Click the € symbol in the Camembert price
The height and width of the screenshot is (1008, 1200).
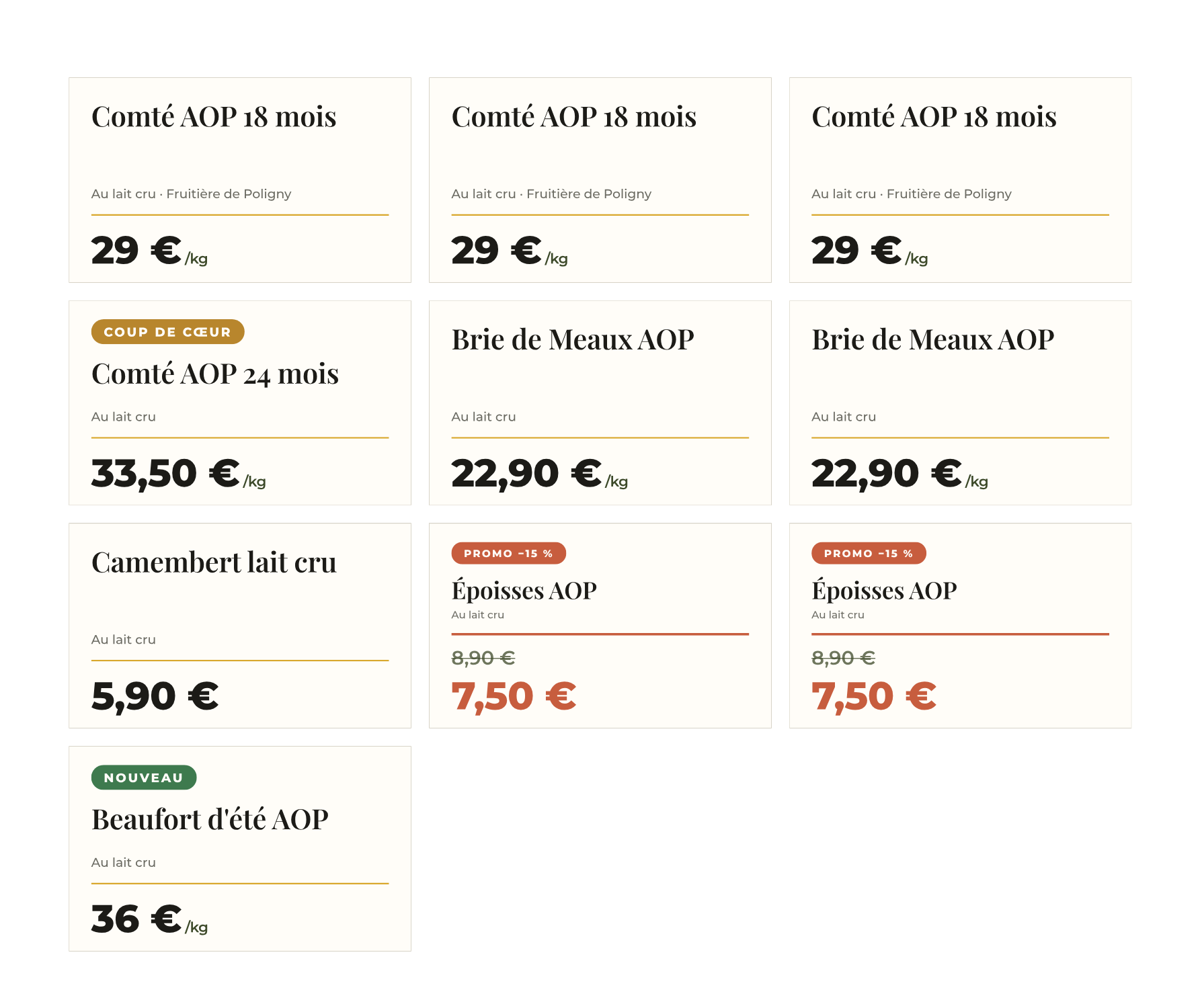point(203,696)
